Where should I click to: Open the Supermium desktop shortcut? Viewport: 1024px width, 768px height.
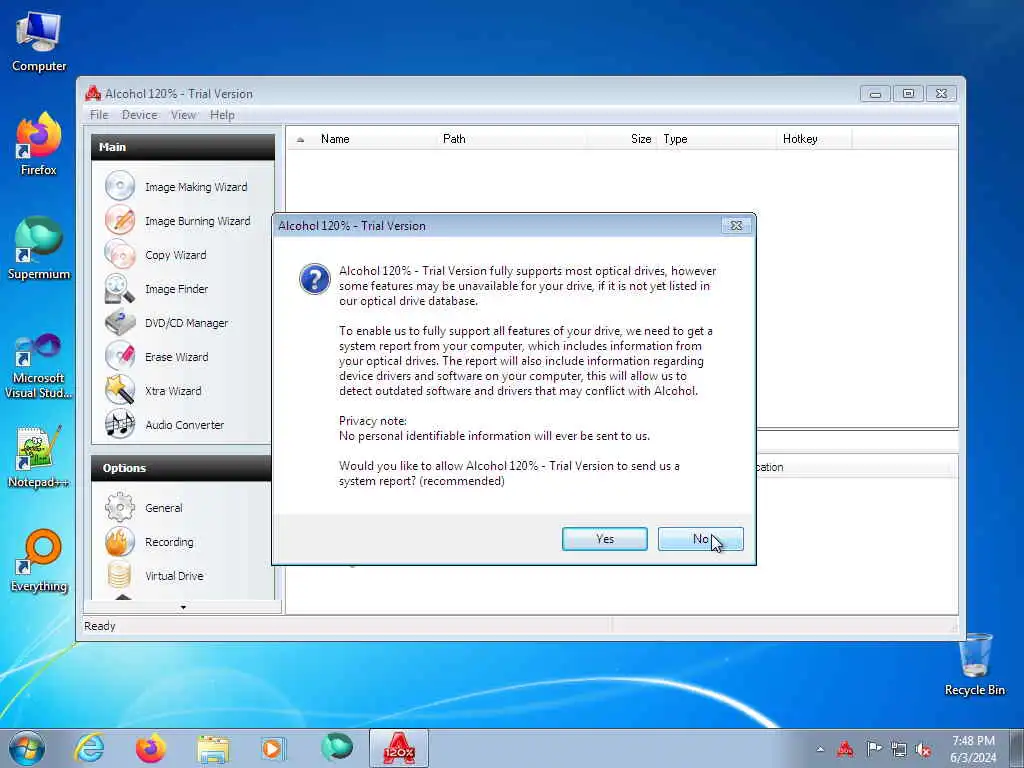39,248
